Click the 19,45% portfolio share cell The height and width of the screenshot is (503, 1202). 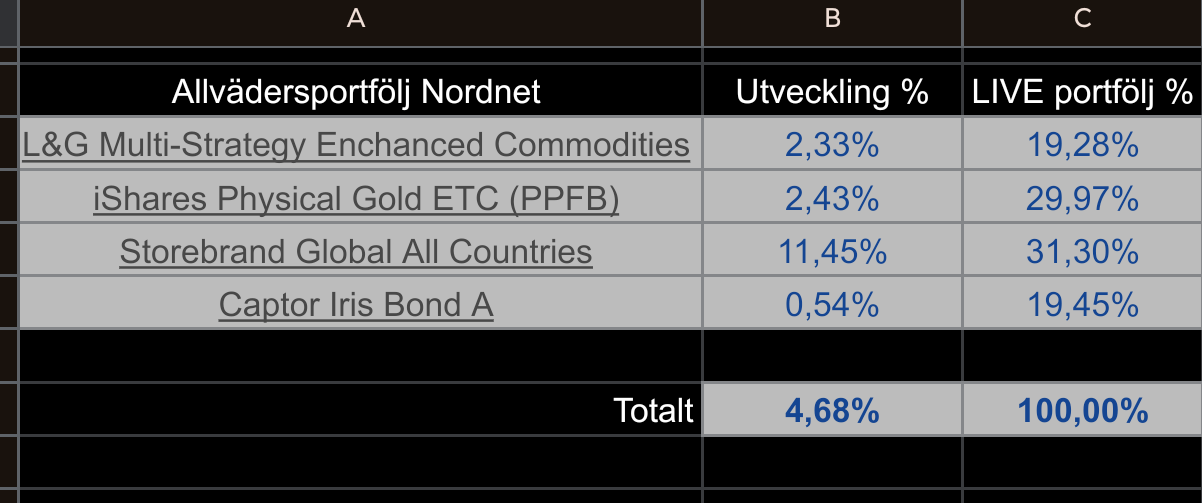coord(1082,304)
